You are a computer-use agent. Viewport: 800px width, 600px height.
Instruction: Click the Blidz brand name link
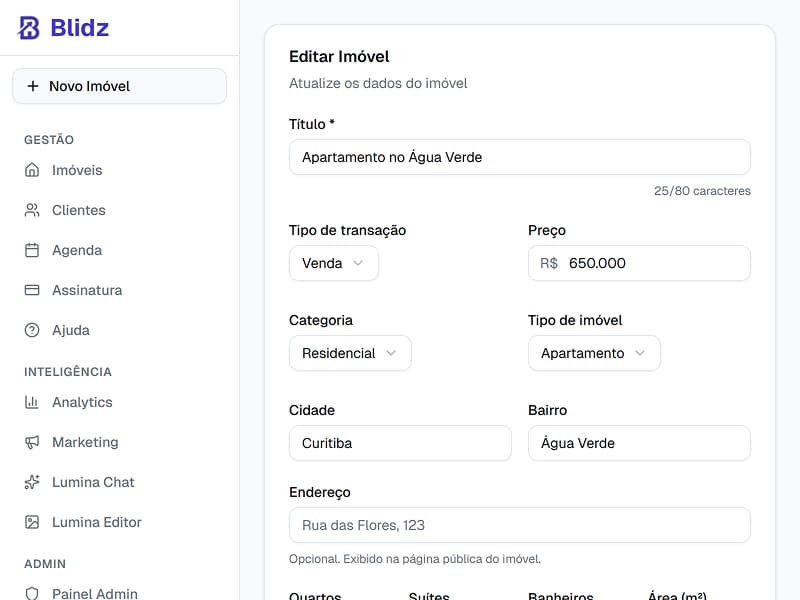click(x=79, y=28)
